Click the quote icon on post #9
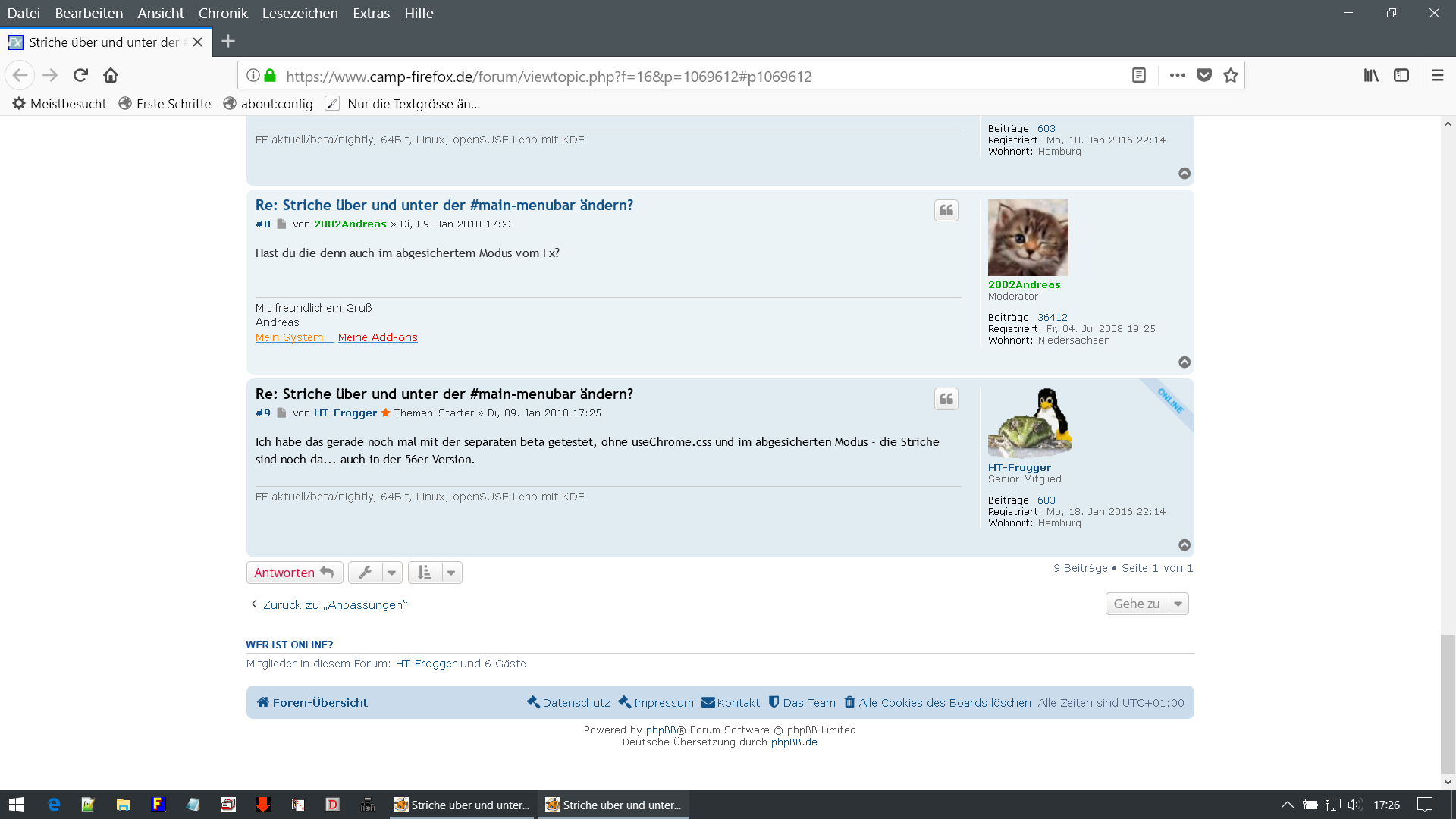The width and height of the screenshot is (1456, 819). pos(946,399)
